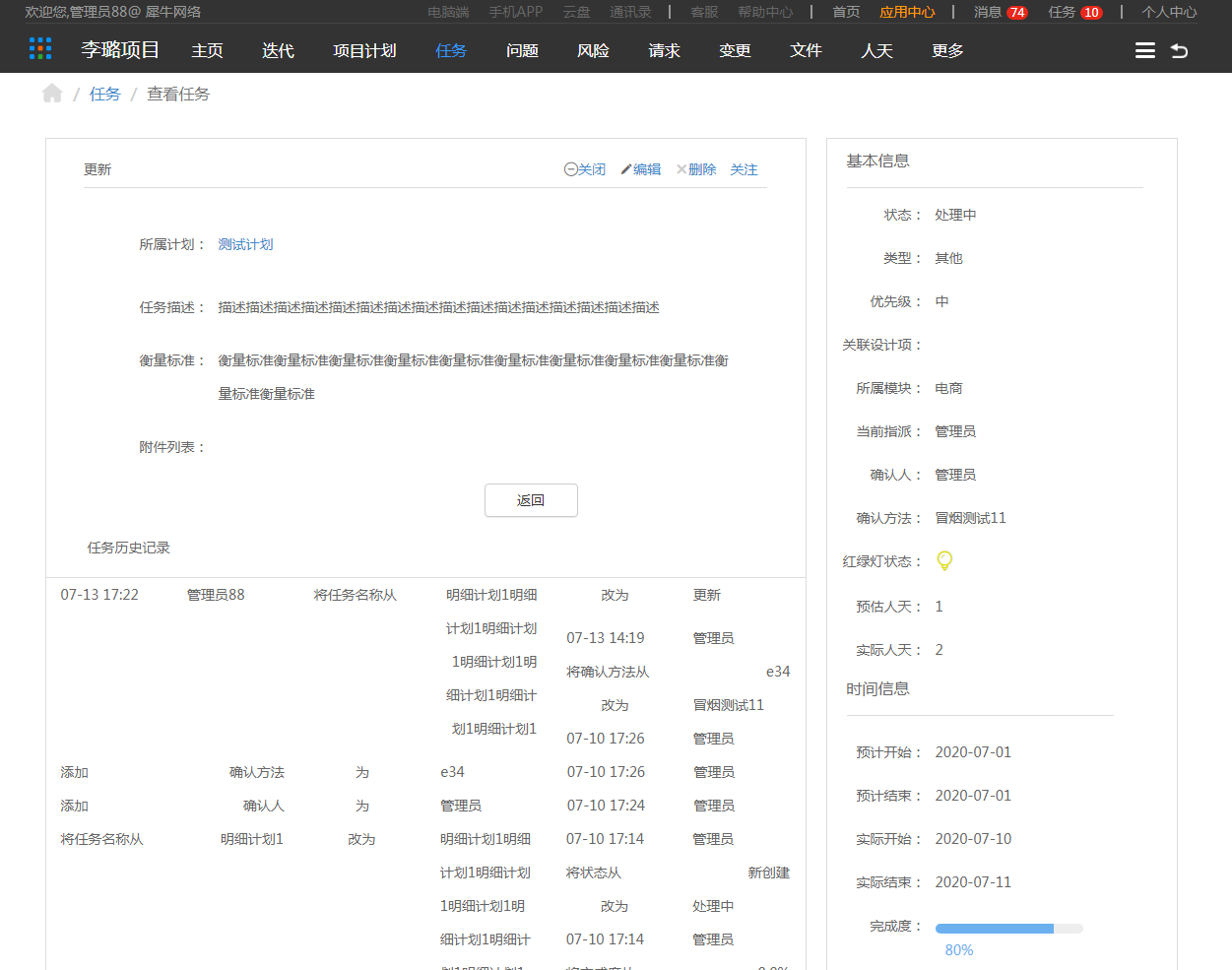Click history timestamp 07-13 14:19
This screenshot has height=970, width=1232.
606,638
